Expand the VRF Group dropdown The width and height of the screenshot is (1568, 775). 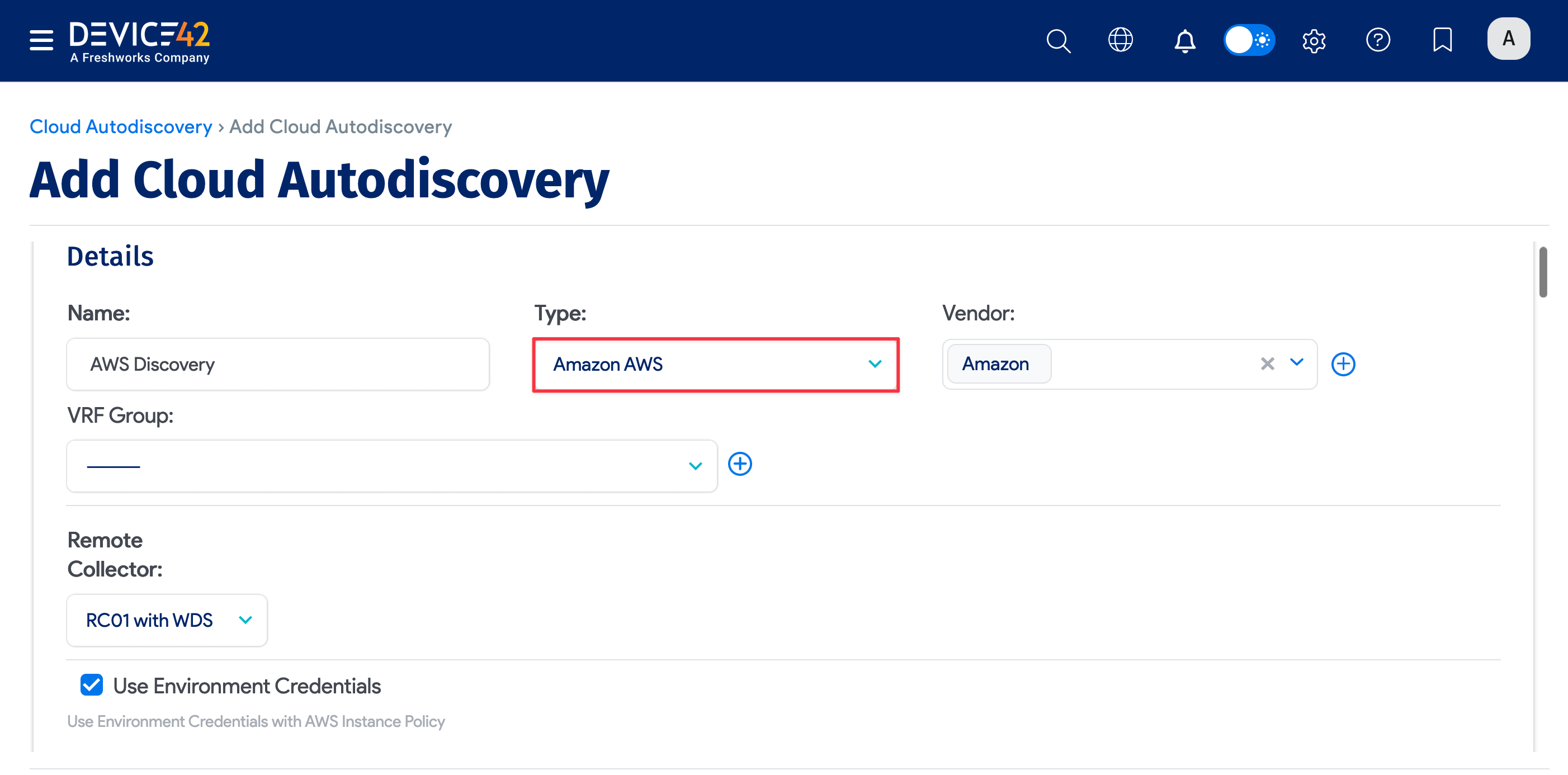[695, 466]
